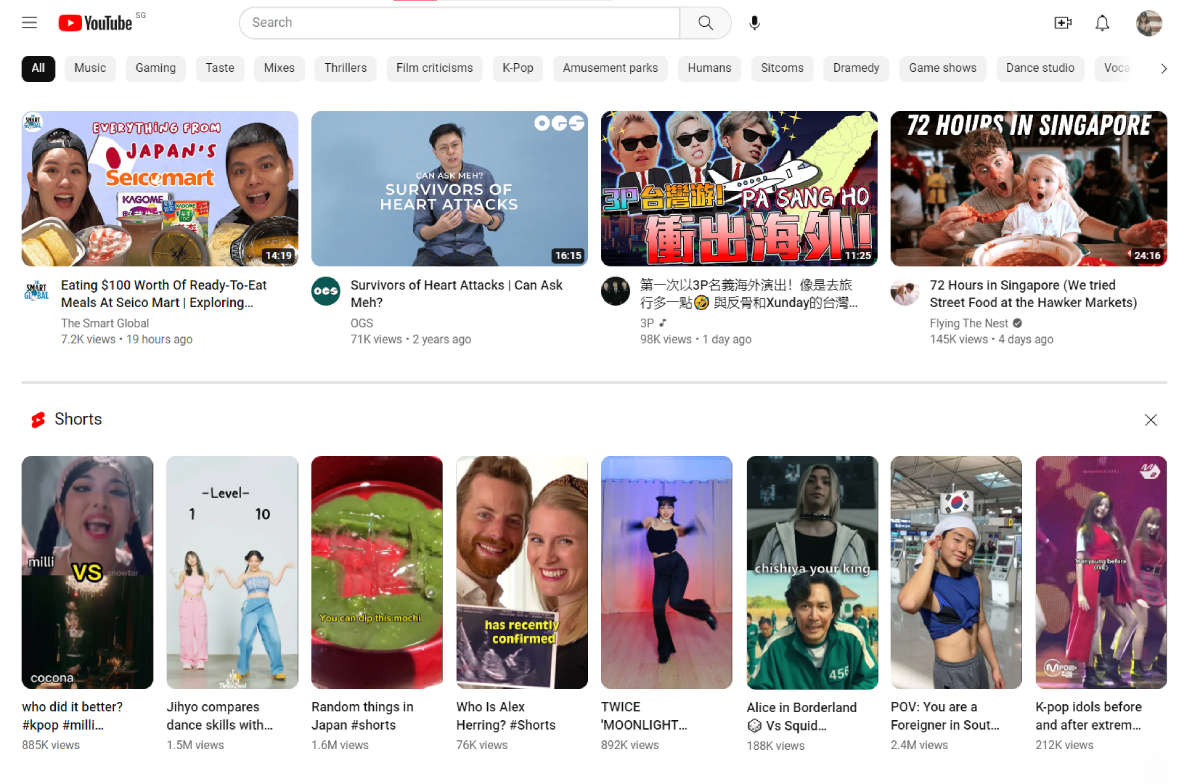Click the magnifier search button

706,23
